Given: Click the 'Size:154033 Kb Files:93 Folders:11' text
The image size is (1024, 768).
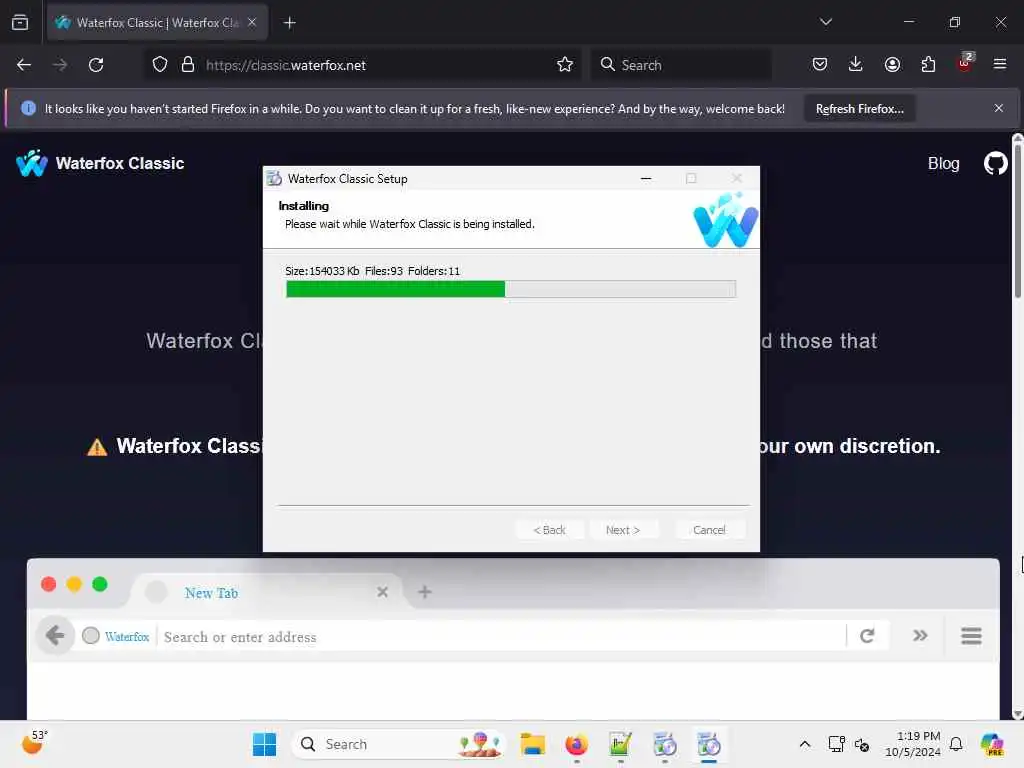Looking at the screenshot, I should click(x=372, y=271).
